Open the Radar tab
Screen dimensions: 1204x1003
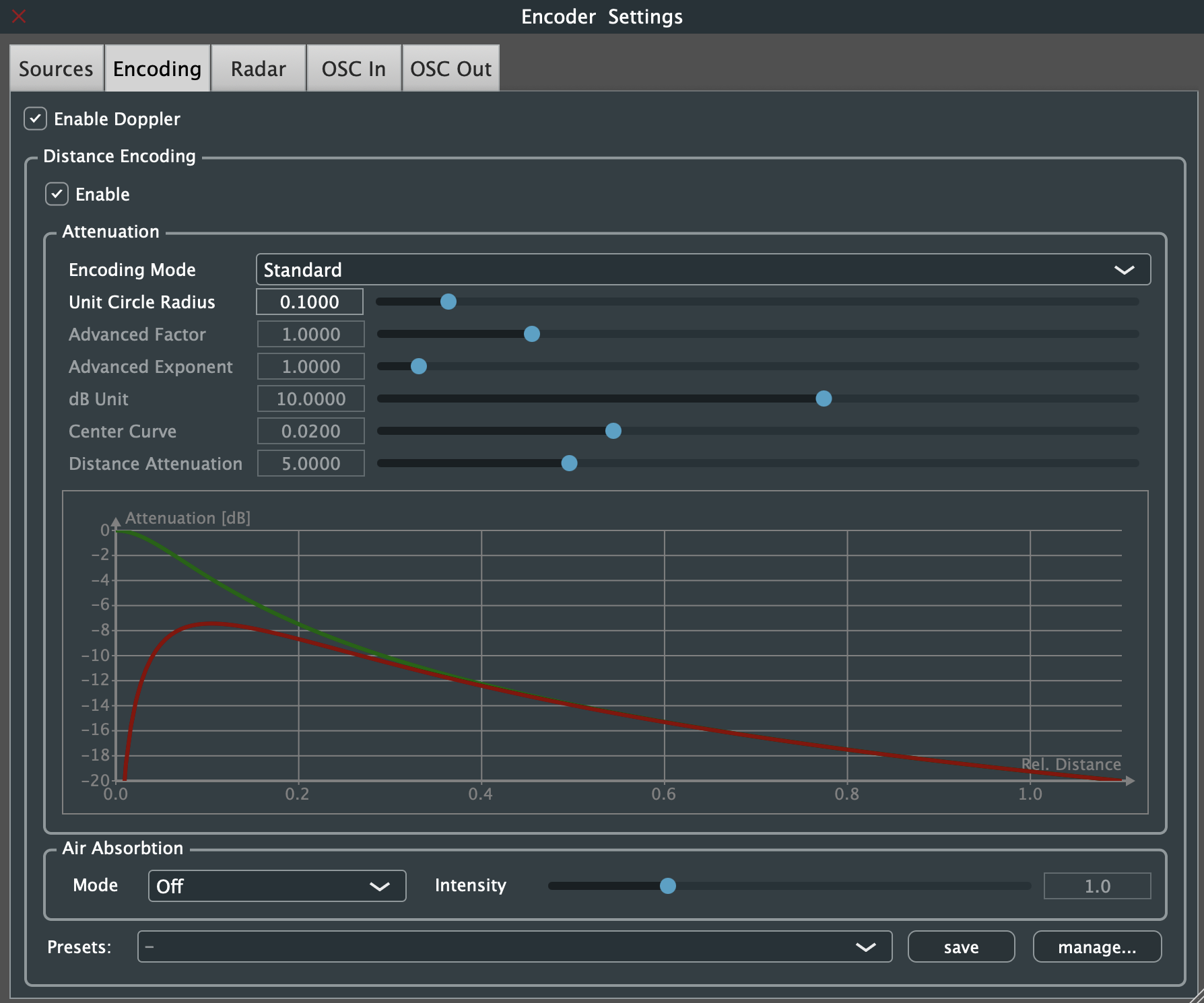[258, 68]
